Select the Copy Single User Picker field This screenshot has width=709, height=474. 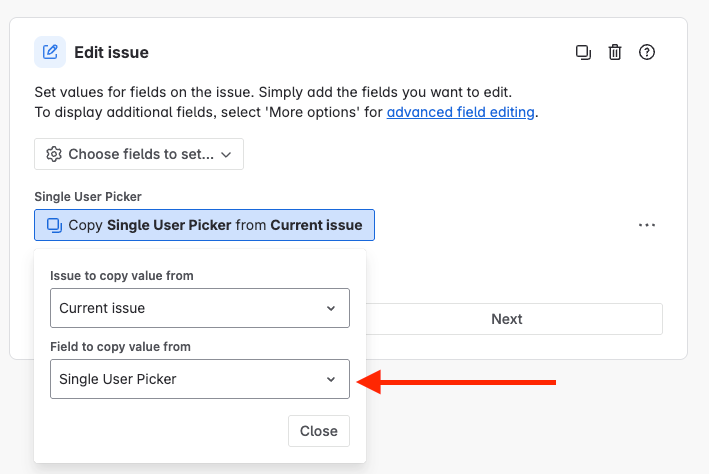coord(204,225)
